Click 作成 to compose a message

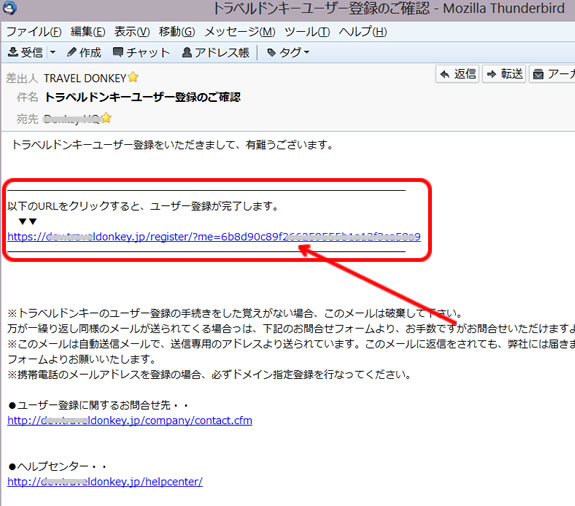[x=84, y=53]
